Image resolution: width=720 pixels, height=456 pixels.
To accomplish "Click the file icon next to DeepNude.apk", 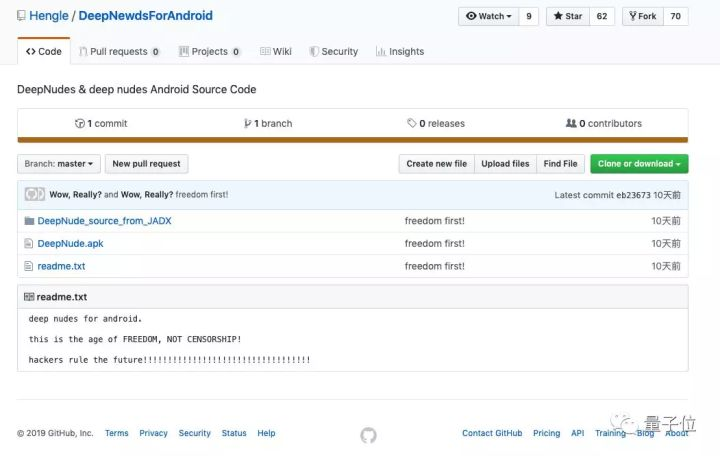I will pos(29,244).
